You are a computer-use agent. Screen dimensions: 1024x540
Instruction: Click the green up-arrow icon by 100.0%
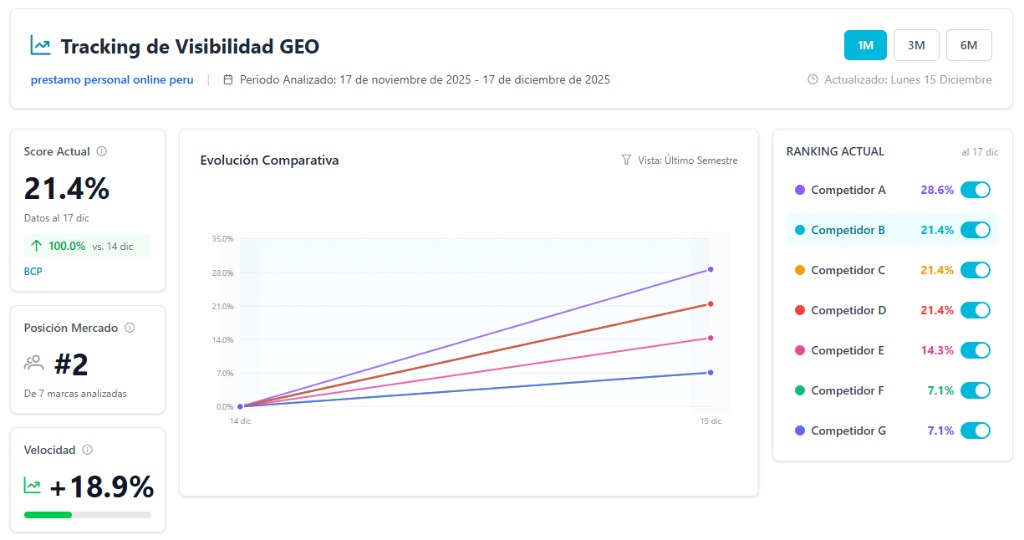[x=37, y=246]
